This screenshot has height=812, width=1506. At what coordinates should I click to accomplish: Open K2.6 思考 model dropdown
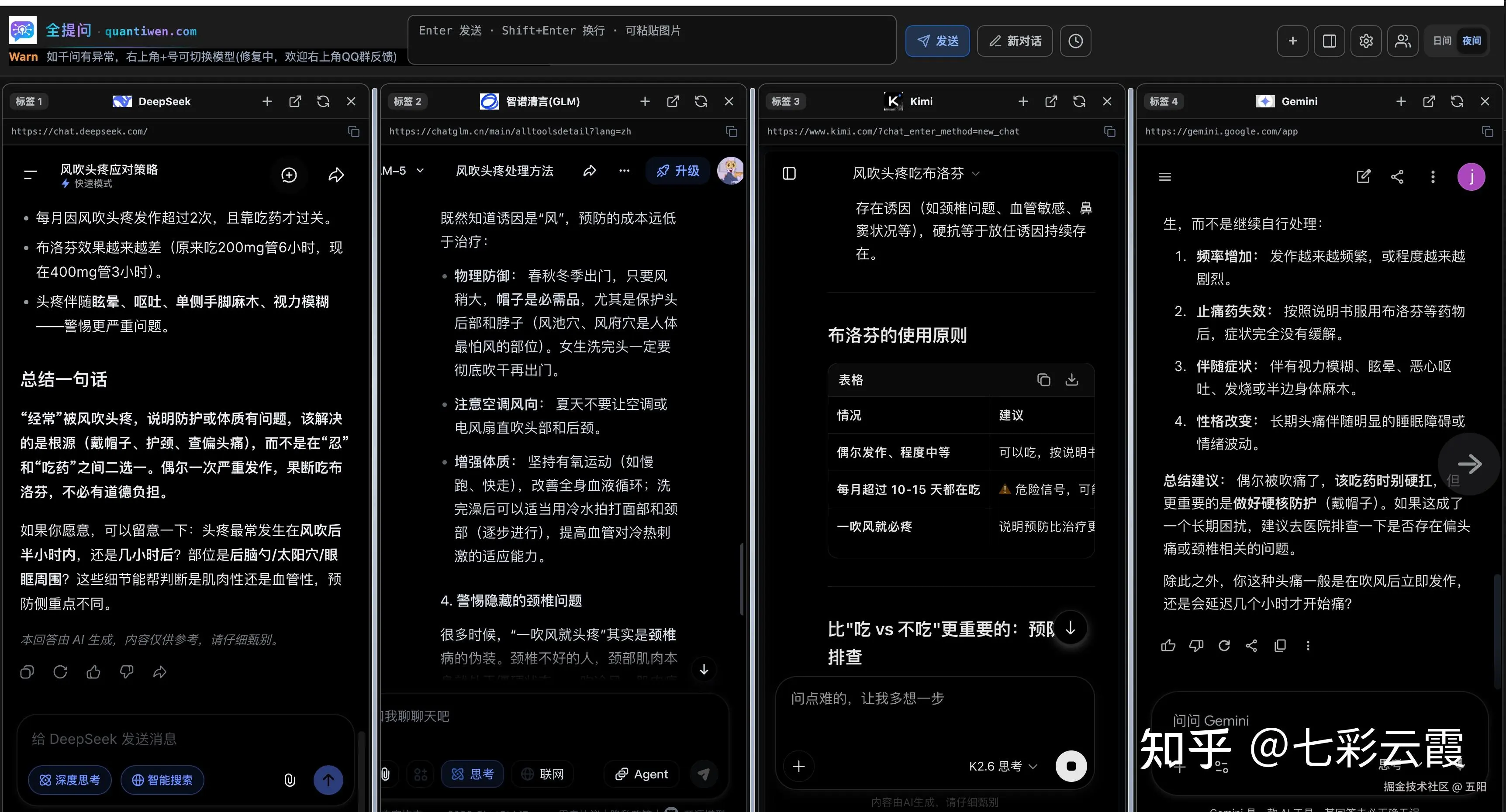pos(1003,766)
